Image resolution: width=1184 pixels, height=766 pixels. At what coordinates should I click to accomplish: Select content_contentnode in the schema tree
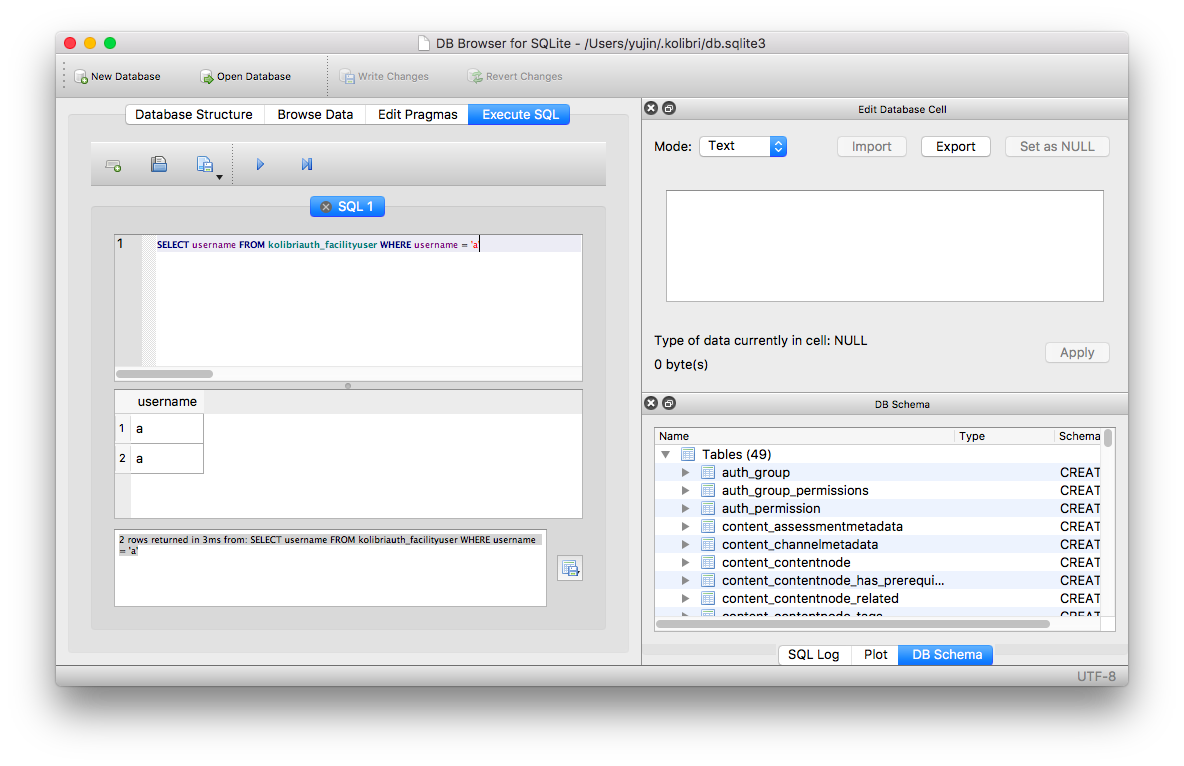point(877,563)
